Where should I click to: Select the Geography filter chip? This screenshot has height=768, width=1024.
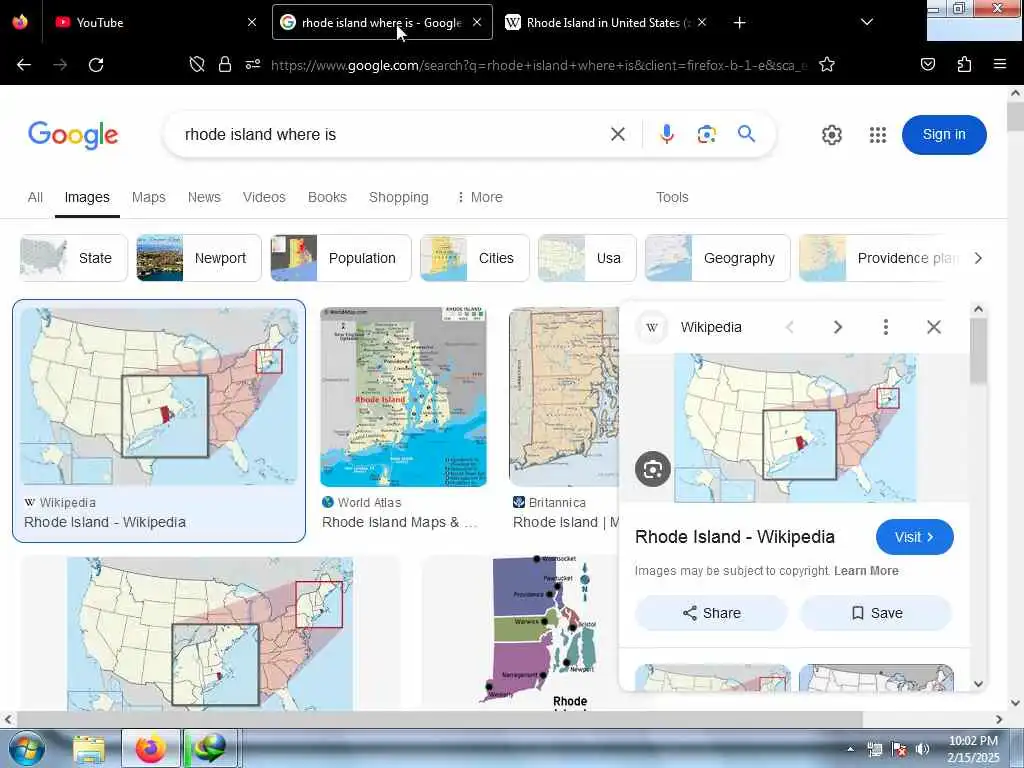click(x=717, y=258)
